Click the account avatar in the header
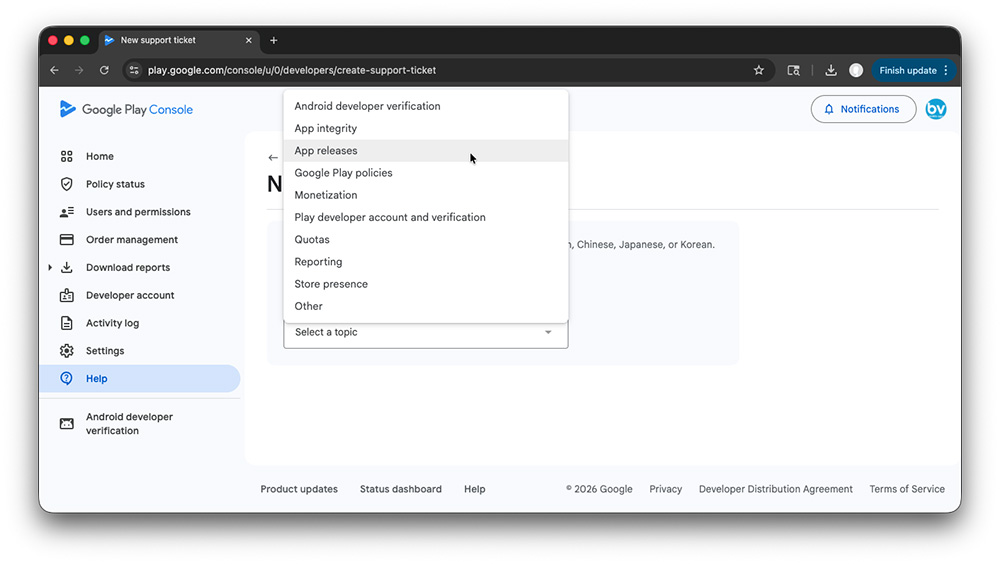The image size is (1000, 564). click(936, 109)
